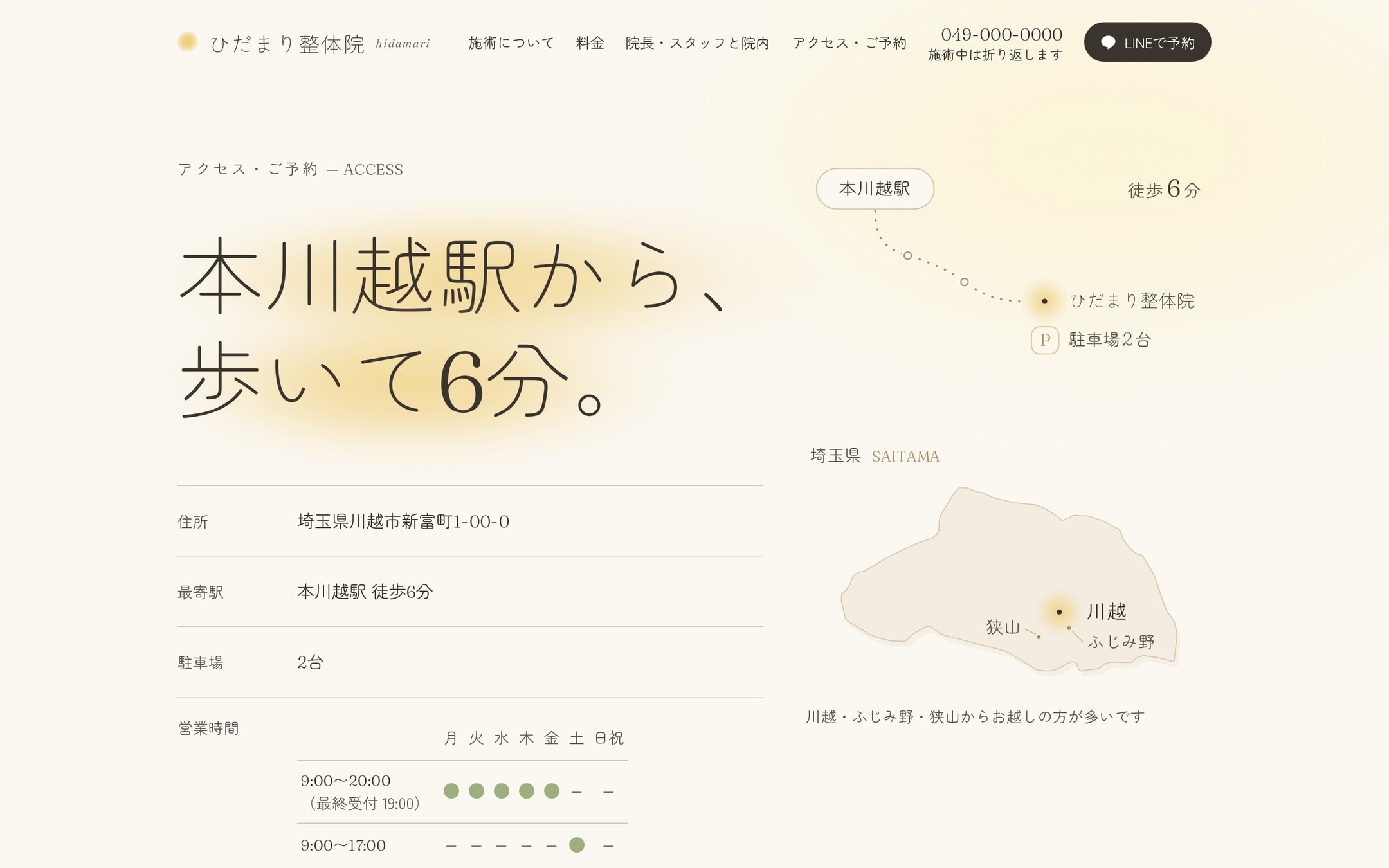Screen dimensions: 1389x868
Task: Click the 川越 marker dot on Saitama map
Action: (1059, 611)
